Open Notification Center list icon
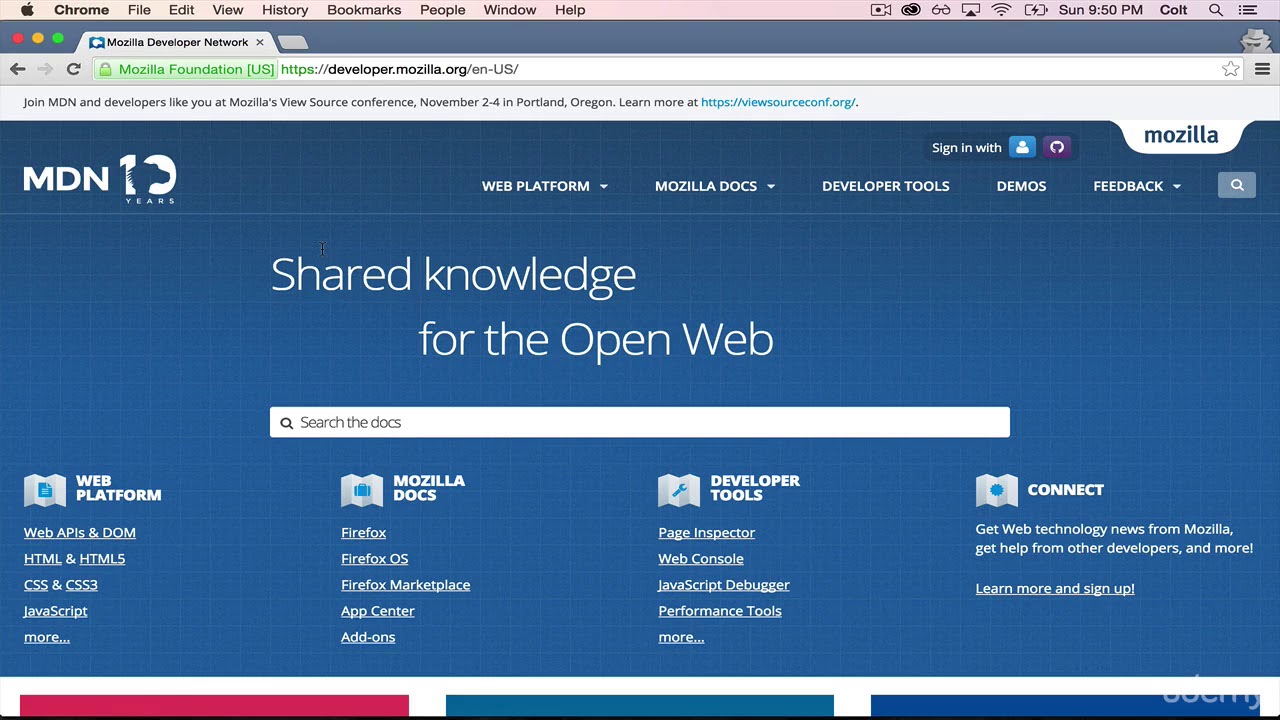Screen dimensions: 1280x720 (x=1247, y=10)
